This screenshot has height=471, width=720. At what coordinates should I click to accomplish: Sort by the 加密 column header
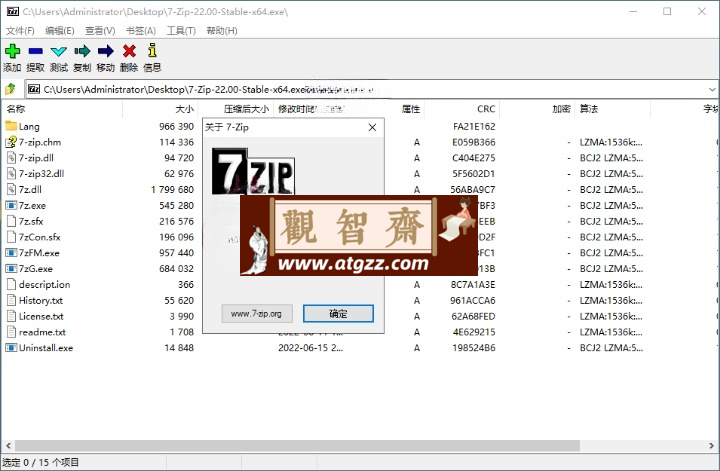tap(537, 109)
